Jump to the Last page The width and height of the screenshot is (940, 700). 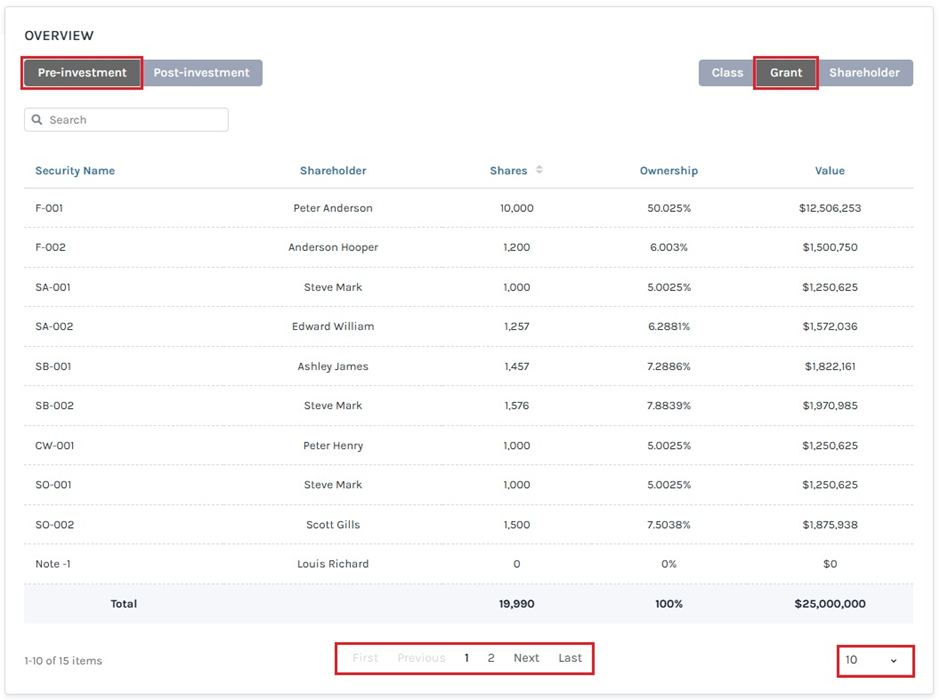pos(570,657)
